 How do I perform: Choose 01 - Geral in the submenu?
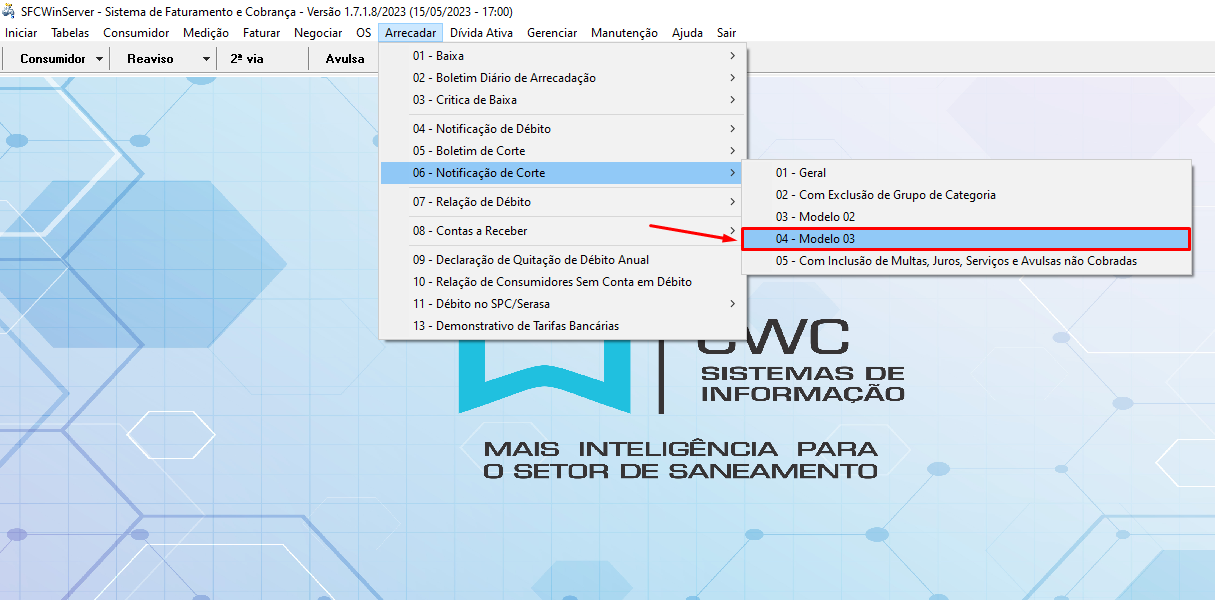[800, 173]
